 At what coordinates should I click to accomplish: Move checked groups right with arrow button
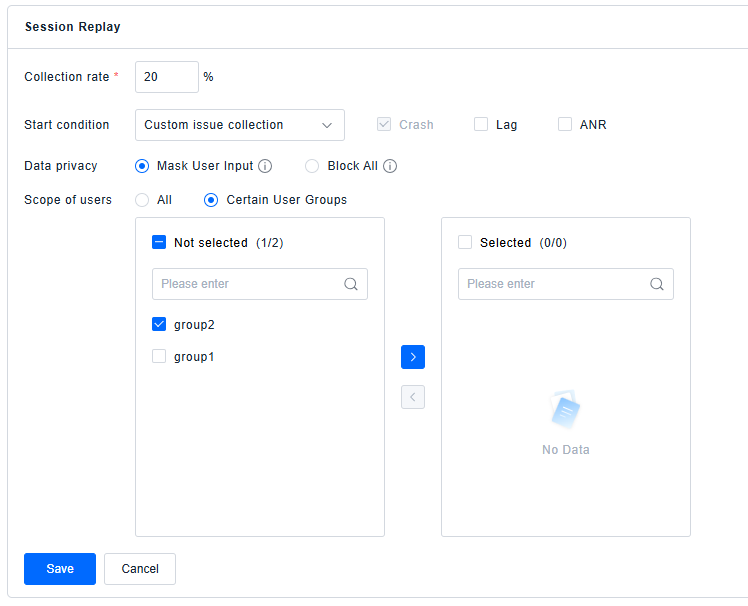[x=413, y=357]
